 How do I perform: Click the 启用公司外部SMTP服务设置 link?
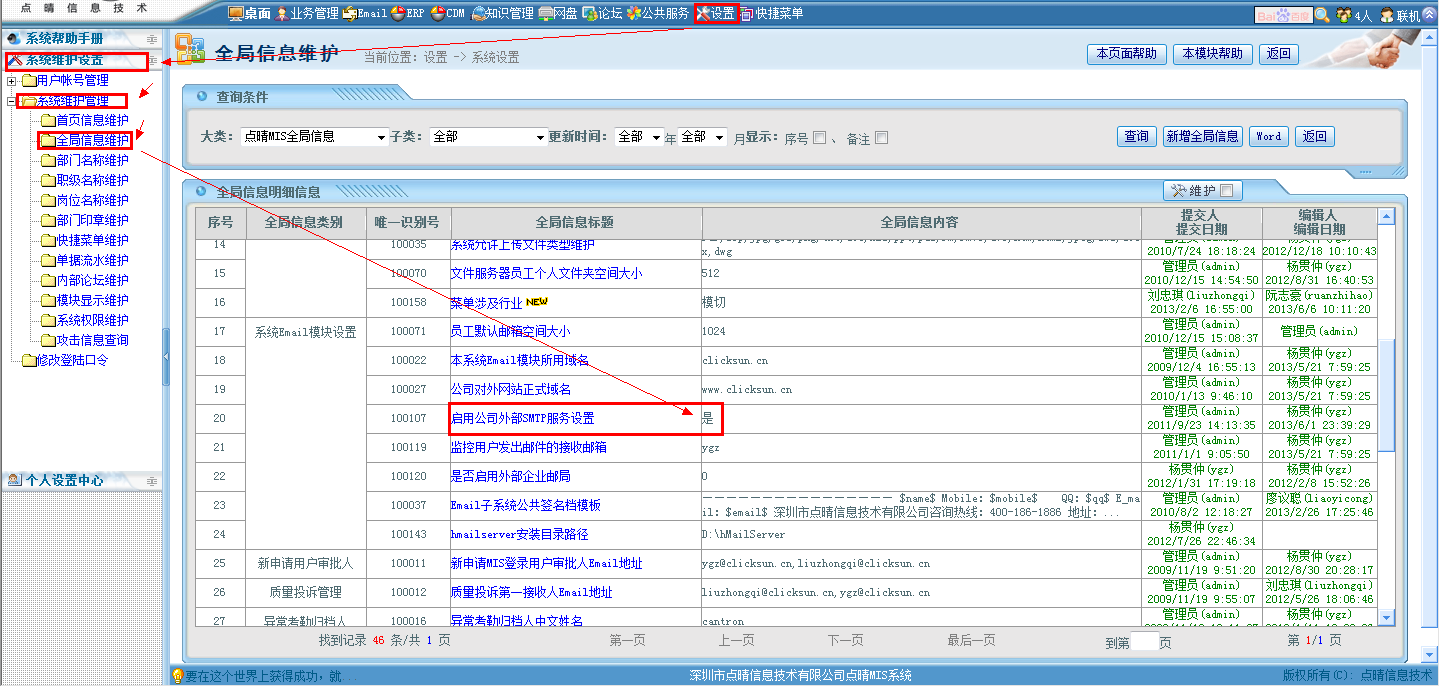coord(522,419)
